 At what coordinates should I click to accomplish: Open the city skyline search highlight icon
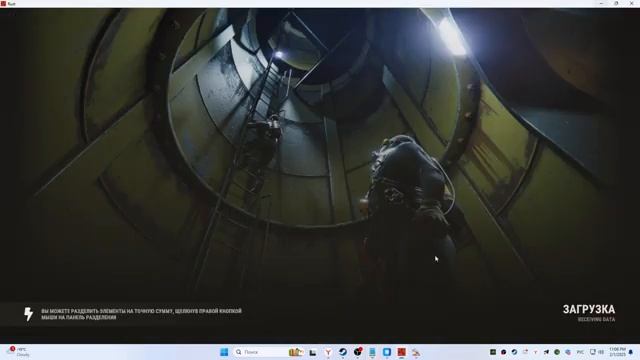point(296,352)
